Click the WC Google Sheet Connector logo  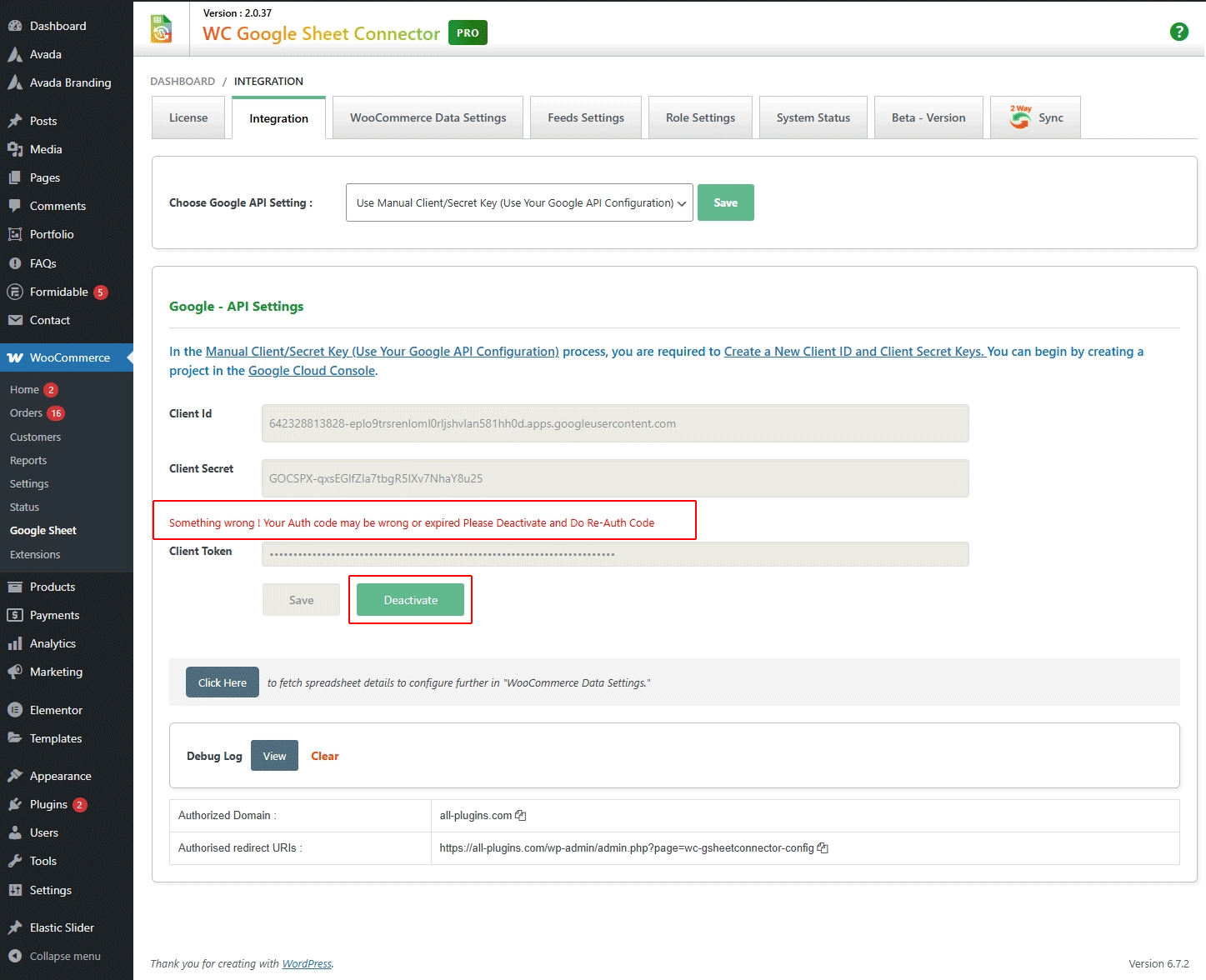click(162, 29)
